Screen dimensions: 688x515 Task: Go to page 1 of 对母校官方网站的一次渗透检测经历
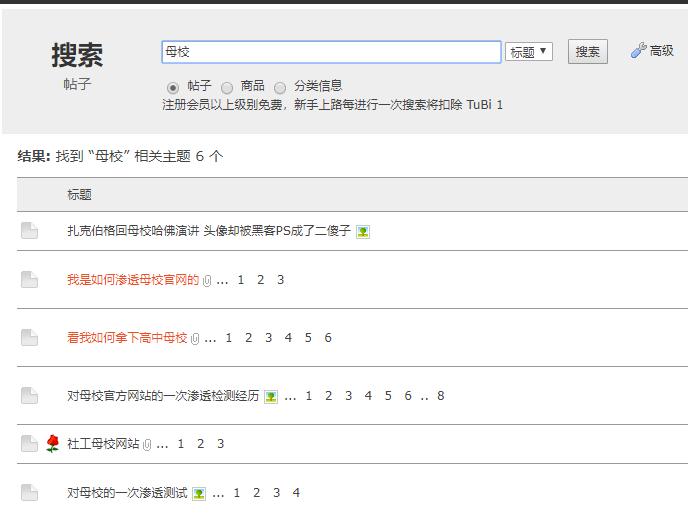click(x=309, y=396)
